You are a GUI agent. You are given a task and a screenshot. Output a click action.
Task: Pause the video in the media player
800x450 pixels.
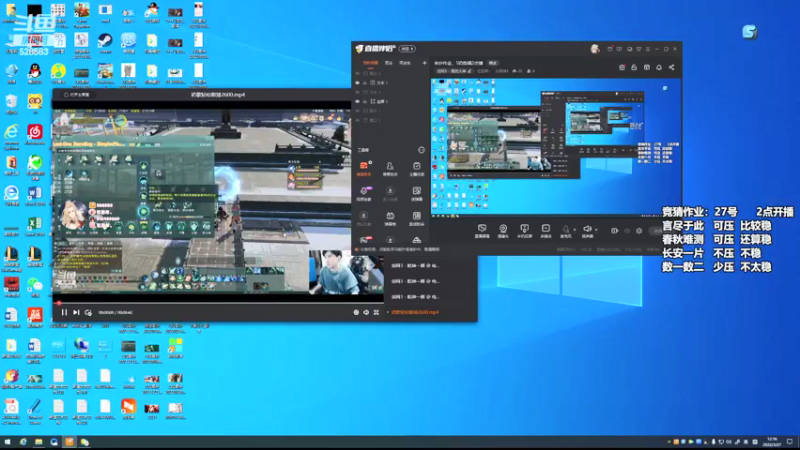point(64,312)
